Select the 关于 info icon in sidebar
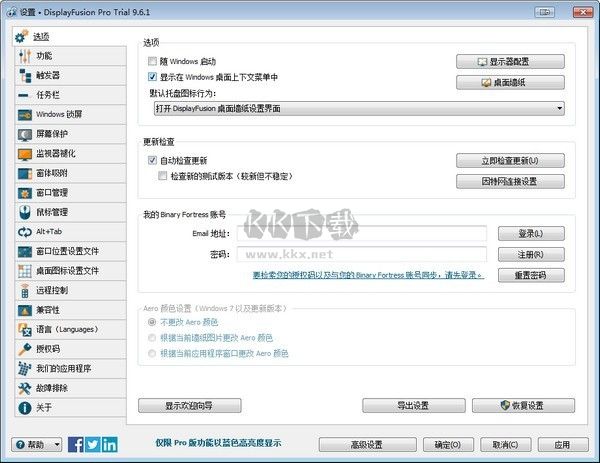 point(26,407)
